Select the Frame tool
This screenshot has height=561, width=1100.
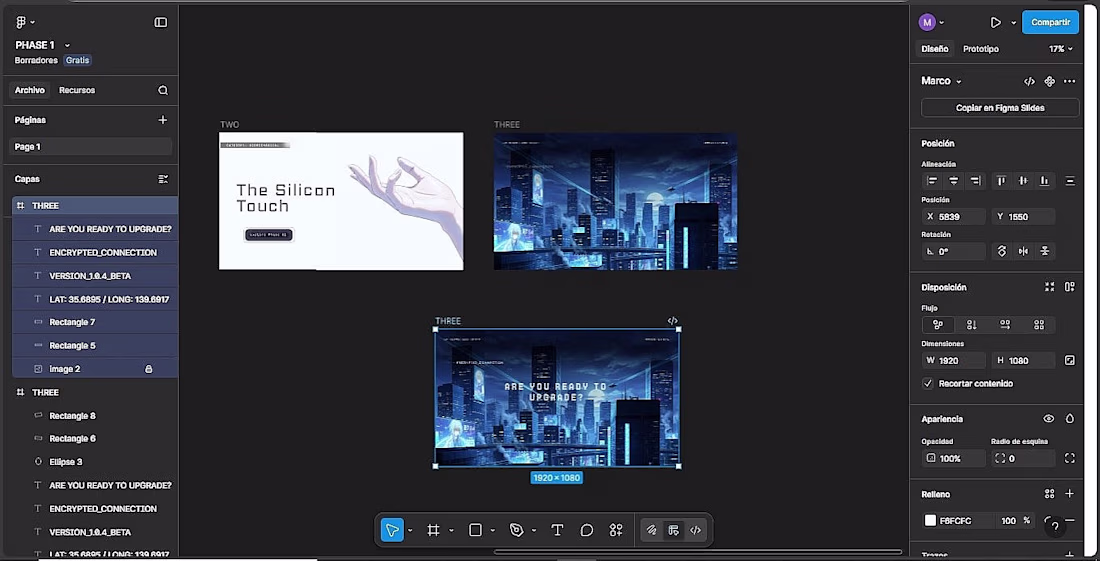click(x=434, y=530)
